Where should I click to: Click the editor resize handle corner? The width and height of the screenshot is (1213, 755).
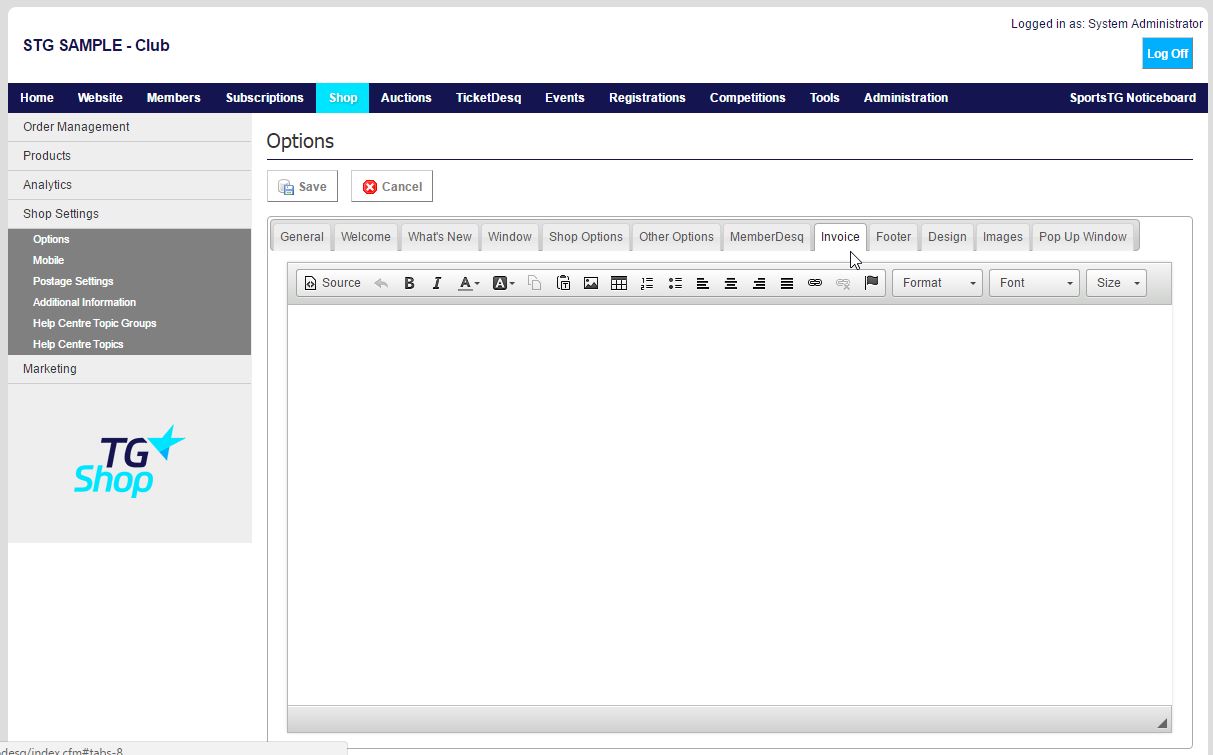pyautogui.click(x=1162, y=722)
